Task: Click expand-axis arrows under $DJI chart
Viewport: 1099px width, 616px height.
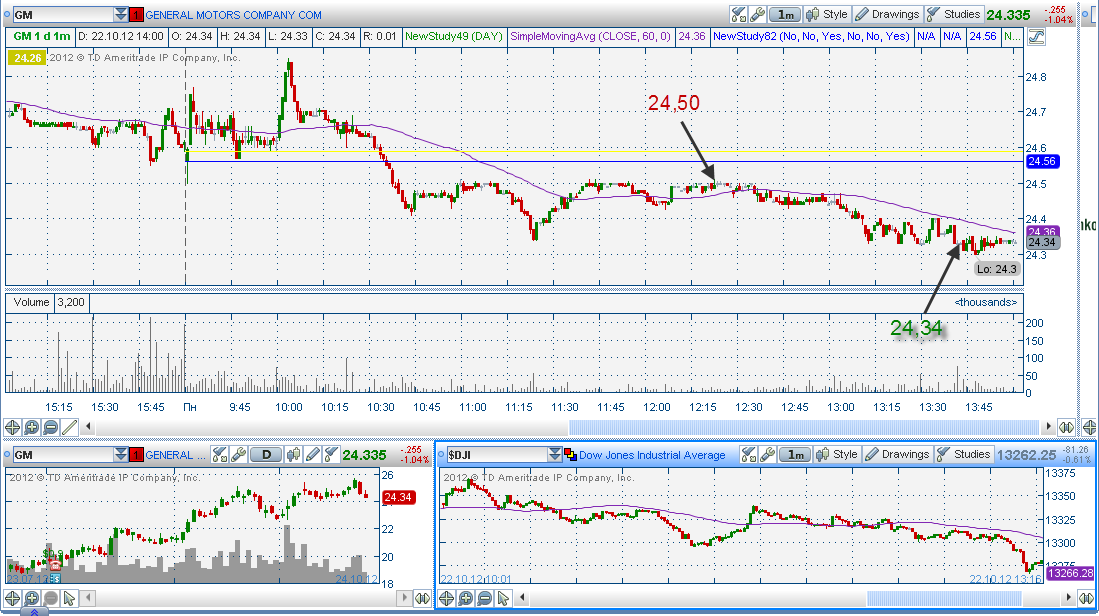Action: (1088, 598)
